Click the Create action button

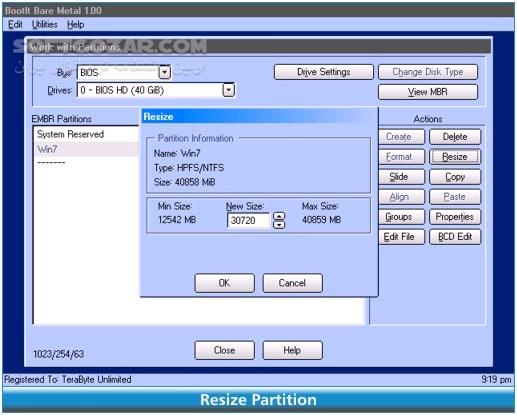(x=401, y=137)
